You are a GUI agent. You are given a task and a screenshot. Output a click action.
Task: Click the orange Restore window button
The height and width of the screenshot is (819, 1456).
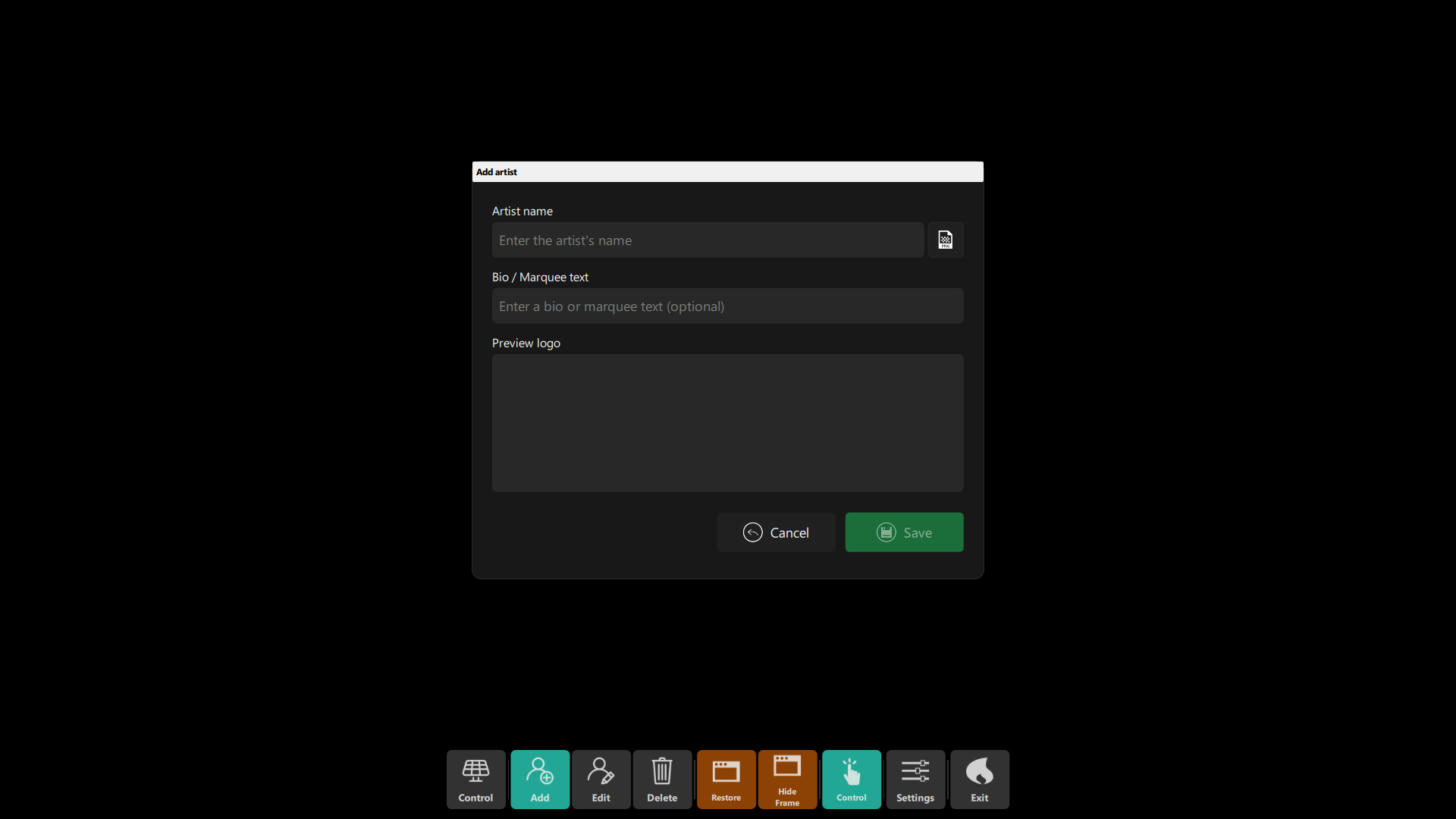[726, 779]
